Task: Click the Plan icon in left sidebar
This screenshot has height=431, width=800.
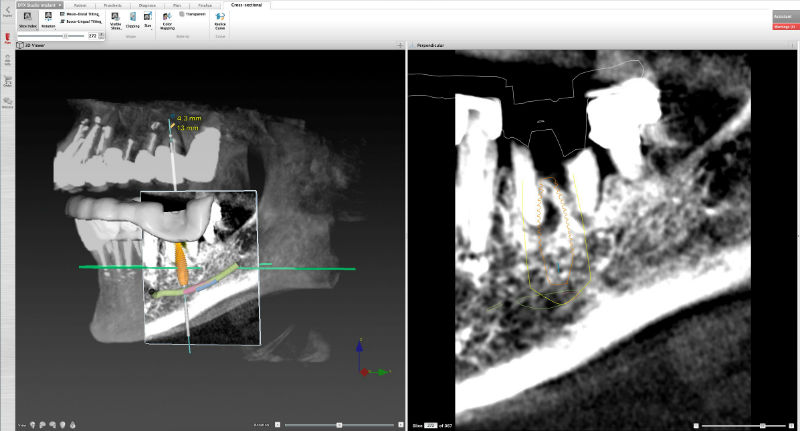Action: pos(8,39)
